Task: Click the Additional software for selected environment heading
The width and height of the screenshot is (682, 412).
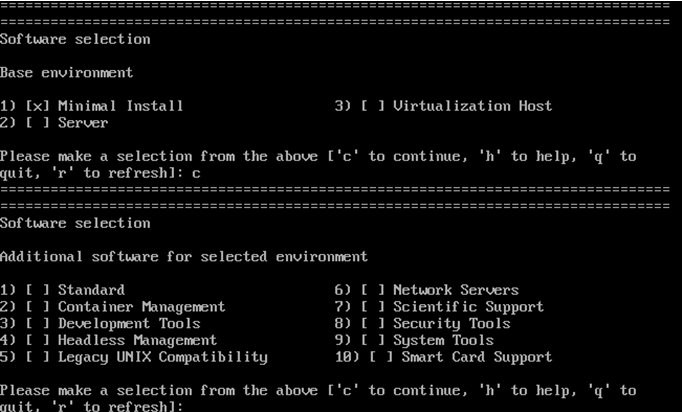Action: [184, 257]
